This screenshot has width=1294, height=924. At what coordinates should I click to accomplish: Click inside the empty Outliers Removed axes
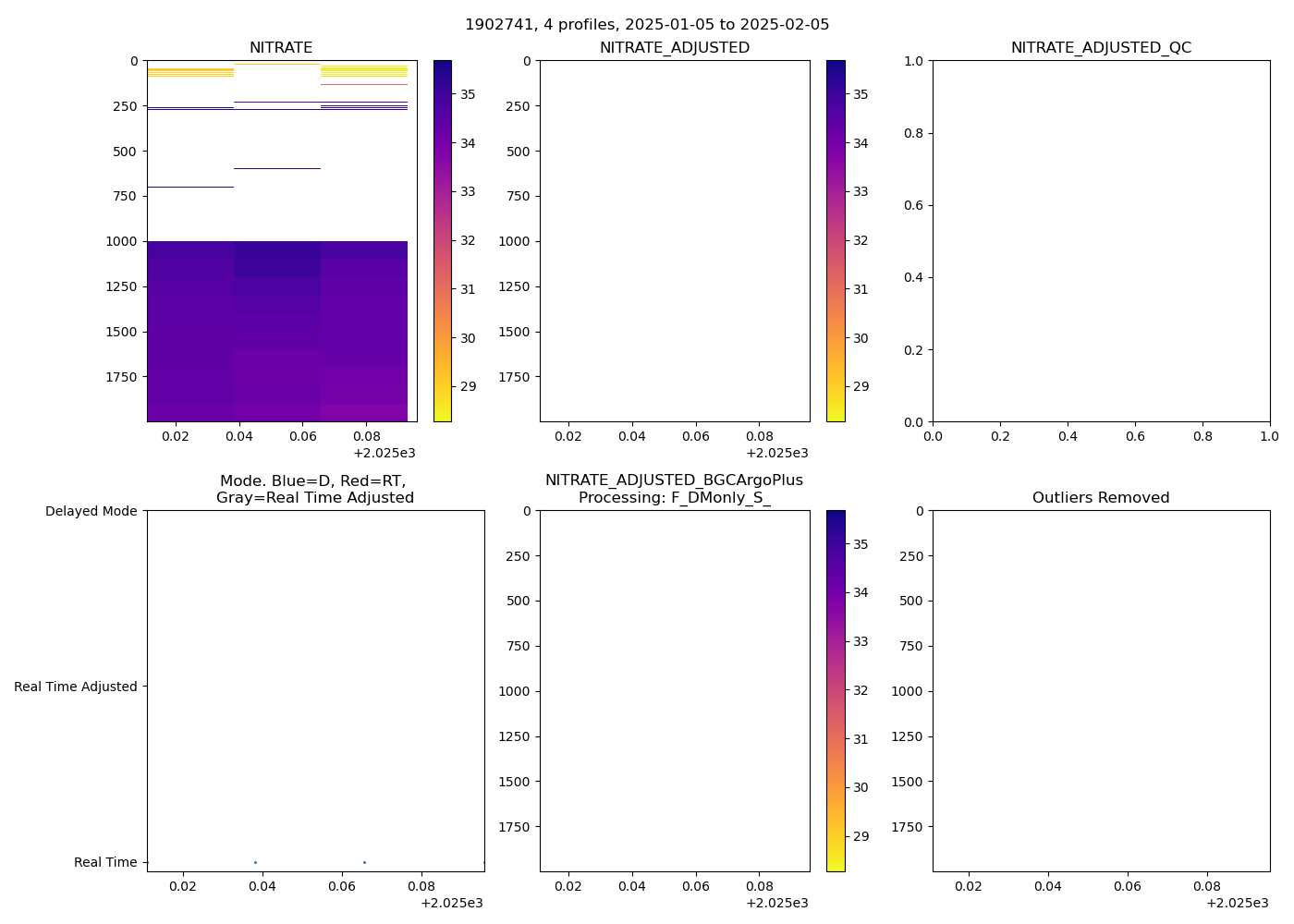tap(1101, 690)
